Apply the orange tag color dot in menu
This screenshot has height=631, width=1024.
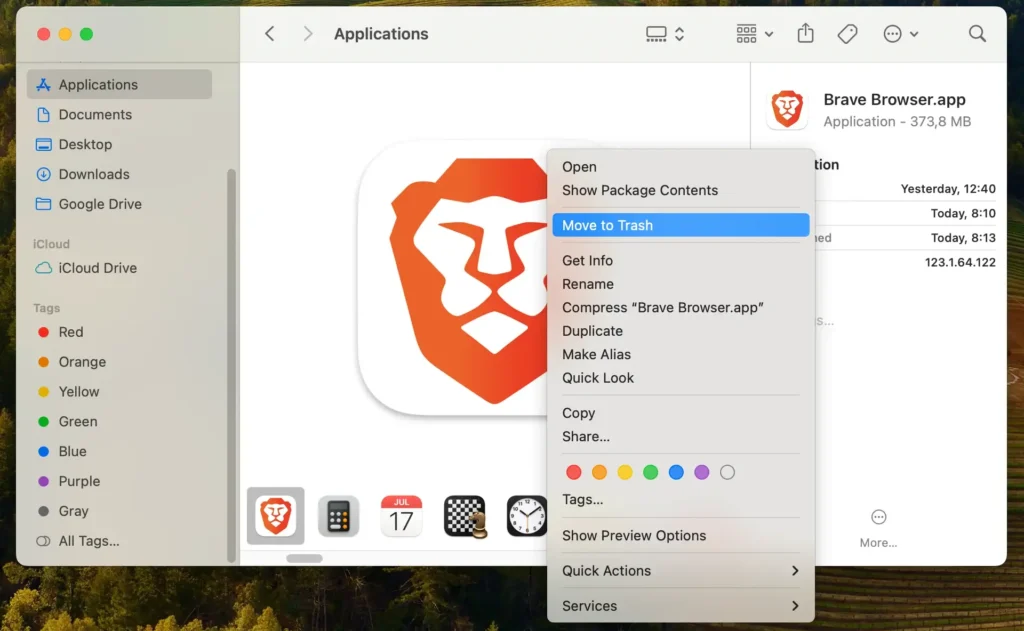click(599, 472)
